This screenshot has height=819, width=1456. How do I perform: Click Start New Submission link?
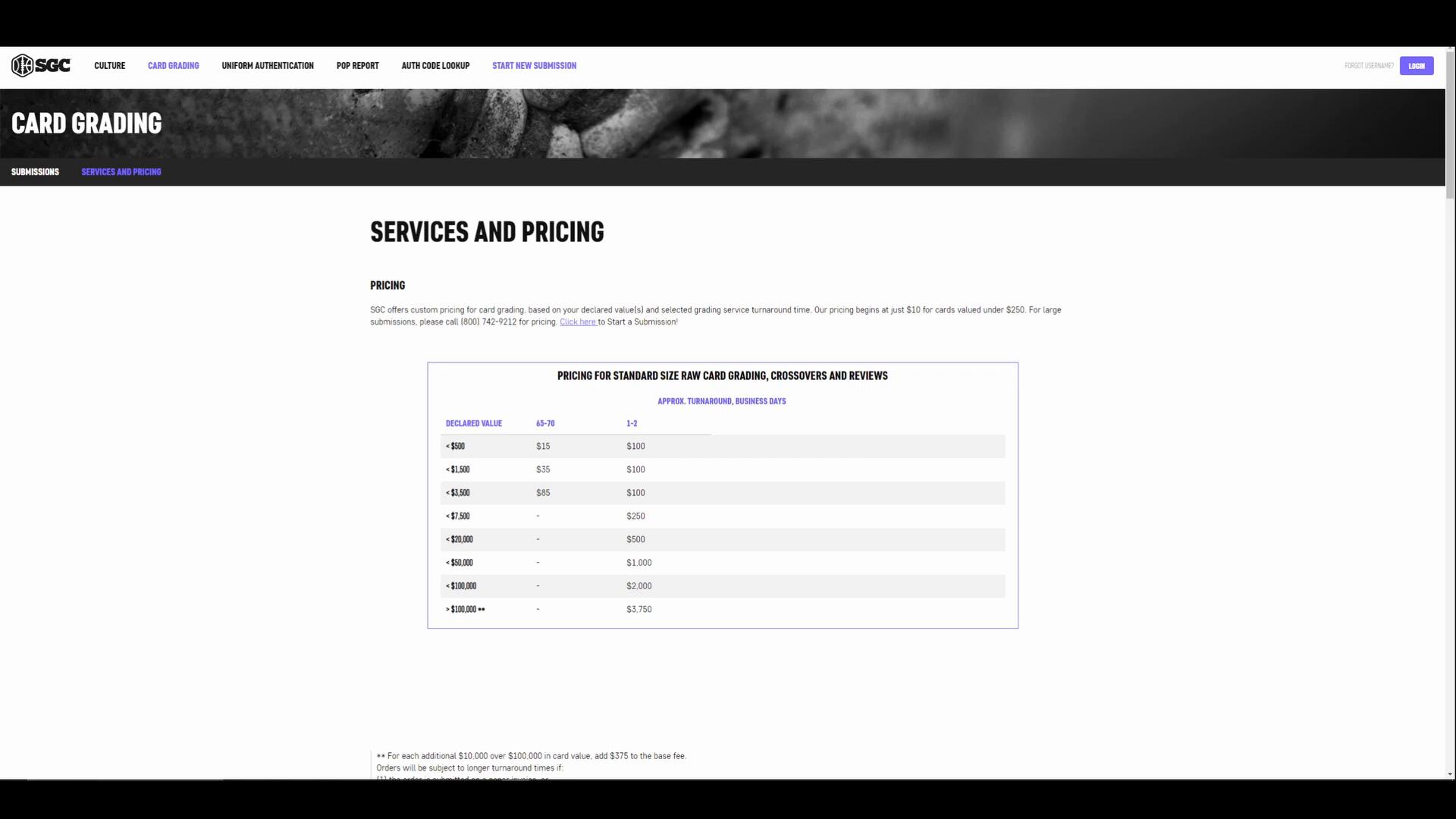pos(534,66)
